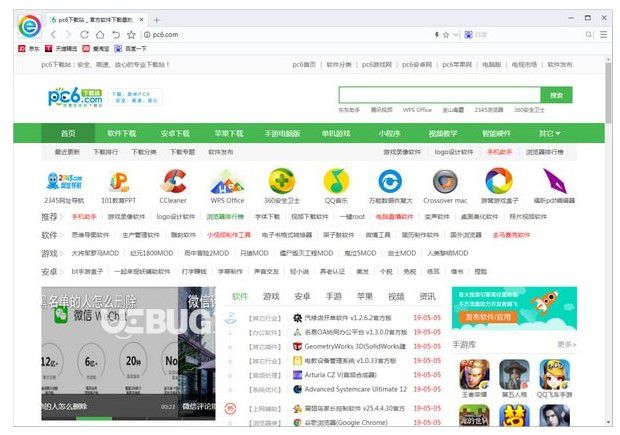Image resolution: width=620 pixels, height=435 pixels.
Task: Switch to the 视频 tab in the software list panel
Action: (x=396, y=296)
